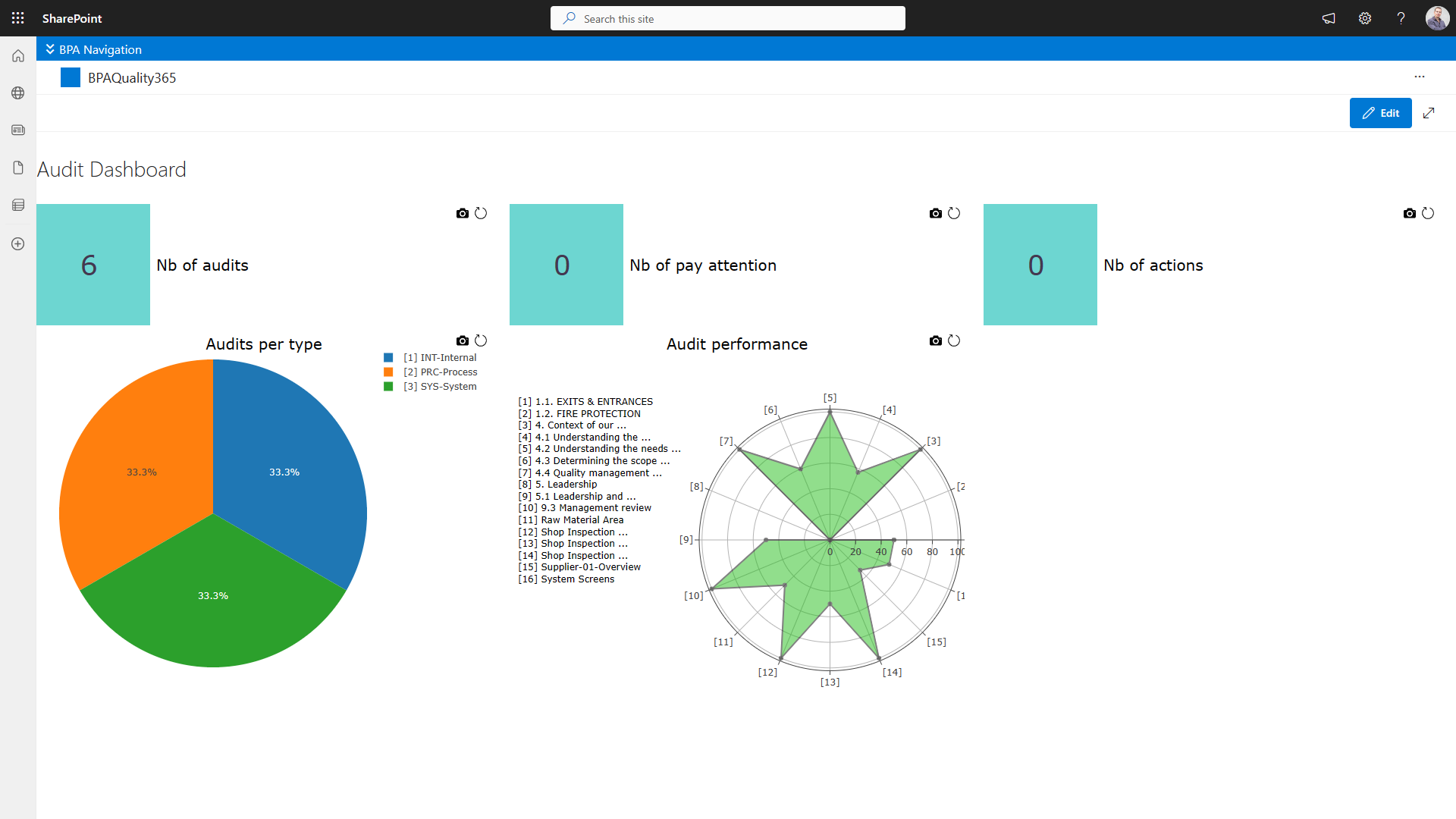This screenshot has height=819, width=1456.
Task: Take snapshot of Nb of pay attention card
Action: (936, 213)
